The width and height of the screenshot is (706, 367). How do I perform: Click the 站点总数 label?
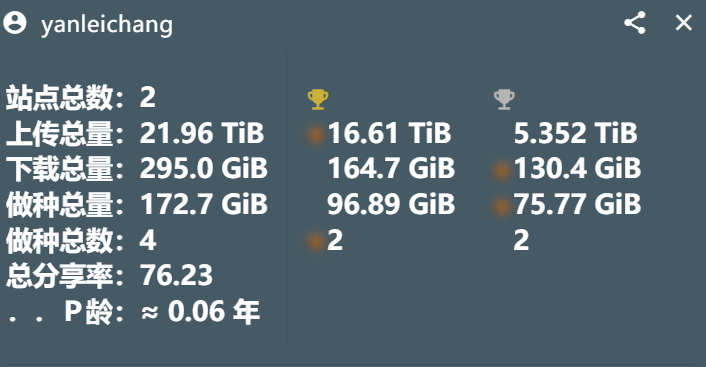pos(59,98)
